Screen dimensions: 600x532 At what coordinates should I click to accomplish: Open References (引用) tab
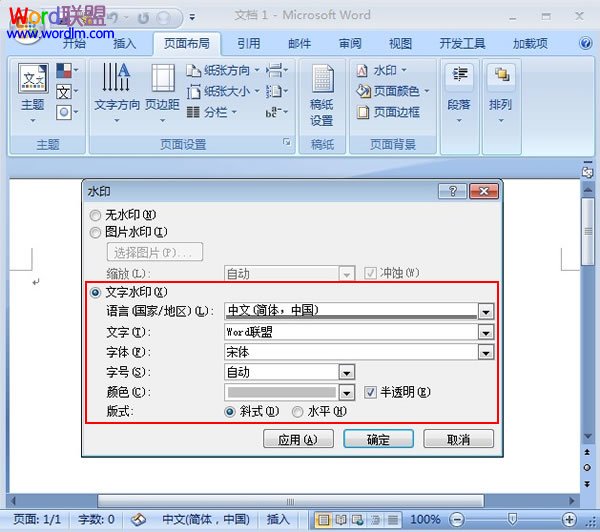click(x=249, y=43)
